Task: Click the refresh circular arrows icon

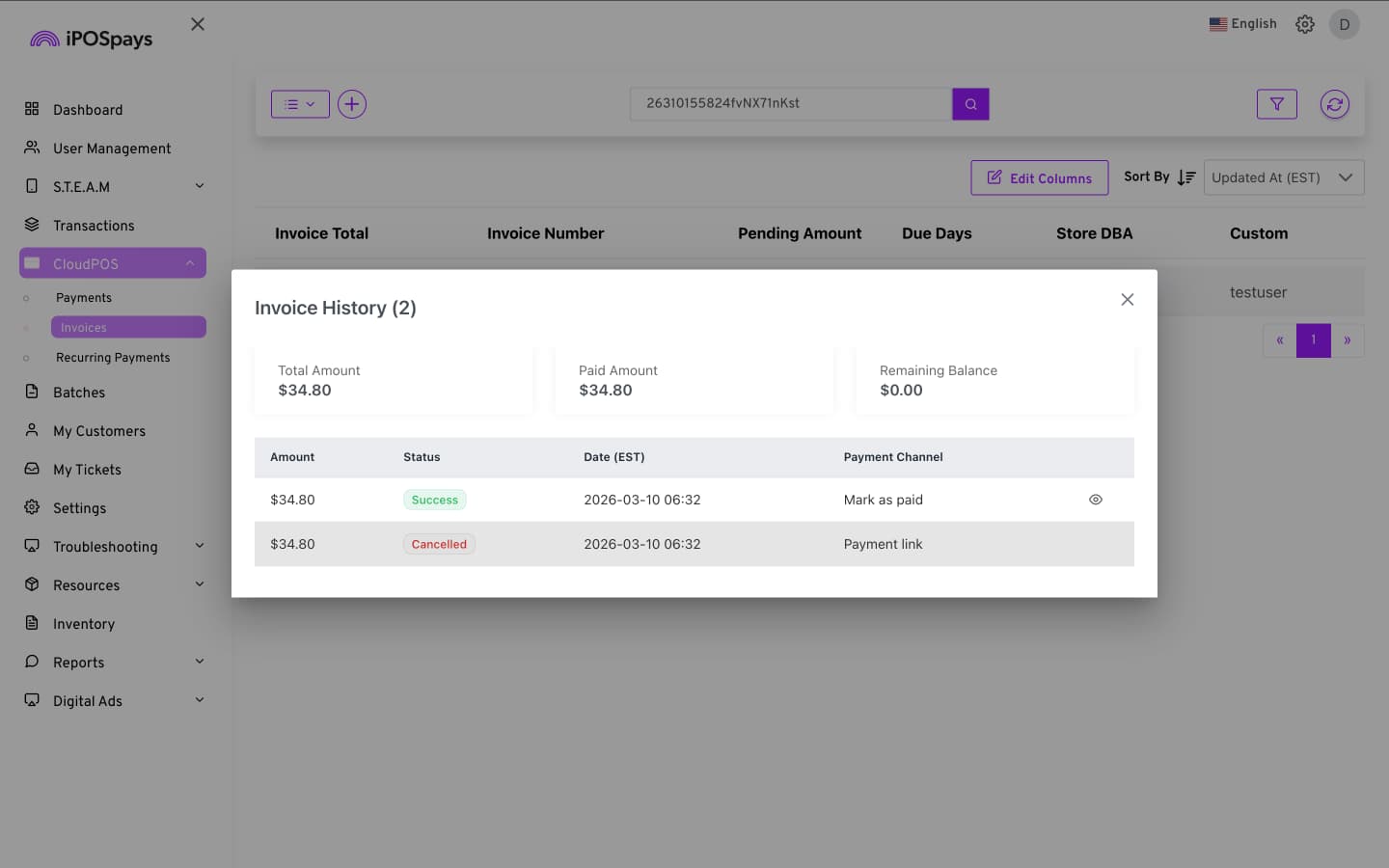Action: click(x=1334, y=104)
